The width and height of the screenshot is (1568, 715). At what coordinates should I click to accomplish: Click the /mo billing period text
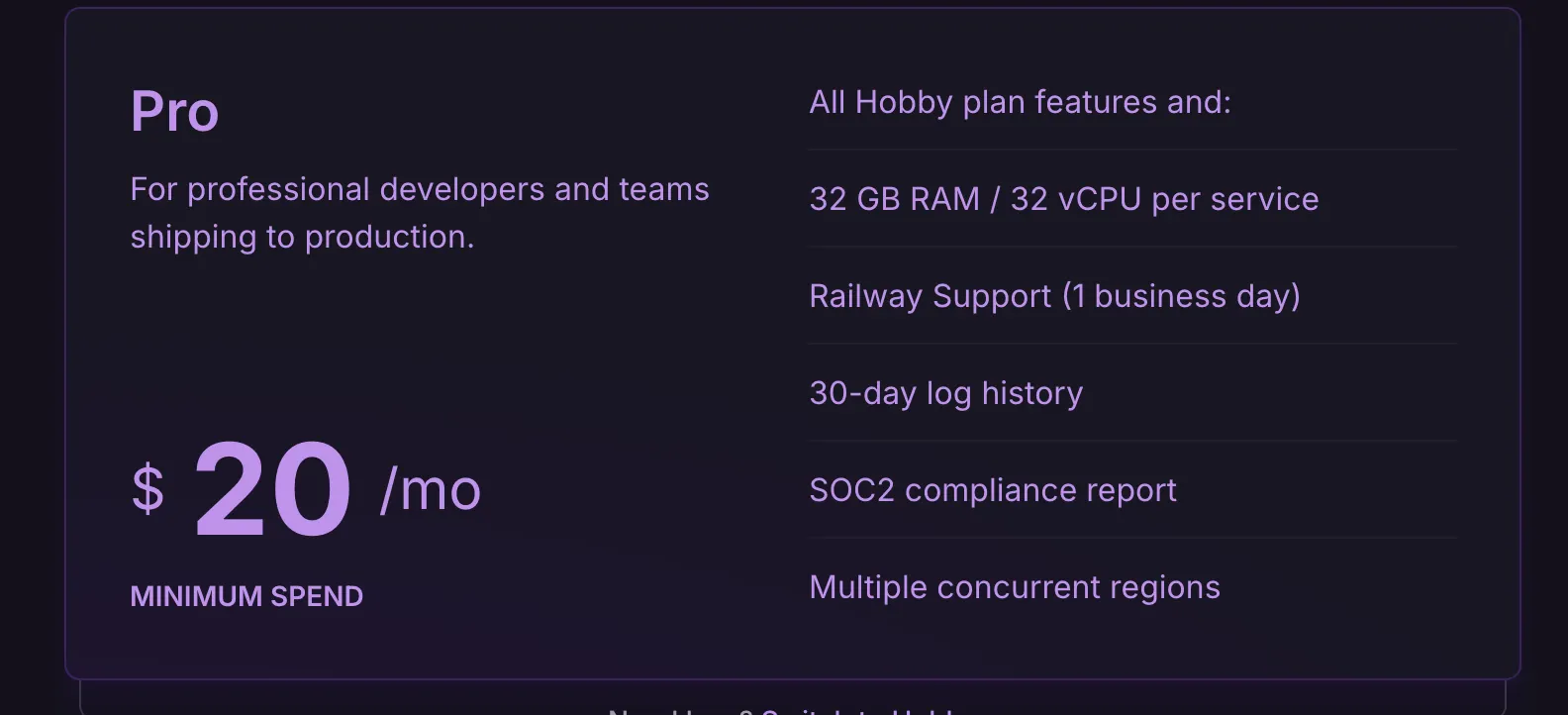pyautogui.click(x=431, y=490)
